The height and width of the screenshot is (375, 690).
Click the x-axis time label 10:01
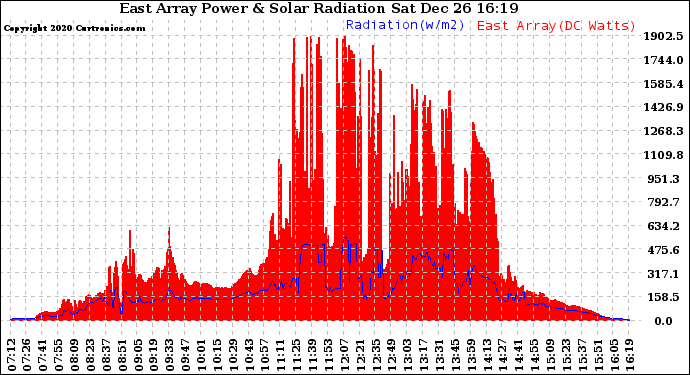202,355
